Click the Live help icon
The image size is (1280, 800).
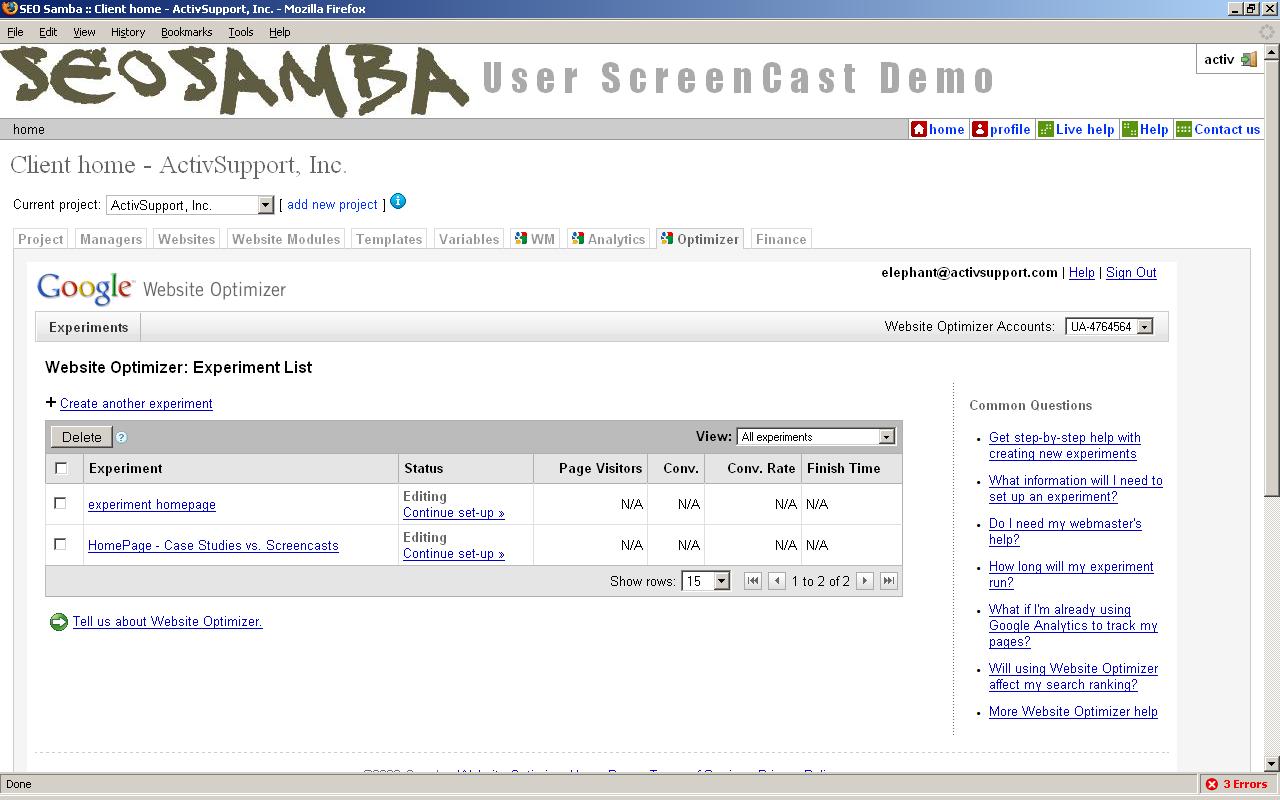tap(1045, 129)
